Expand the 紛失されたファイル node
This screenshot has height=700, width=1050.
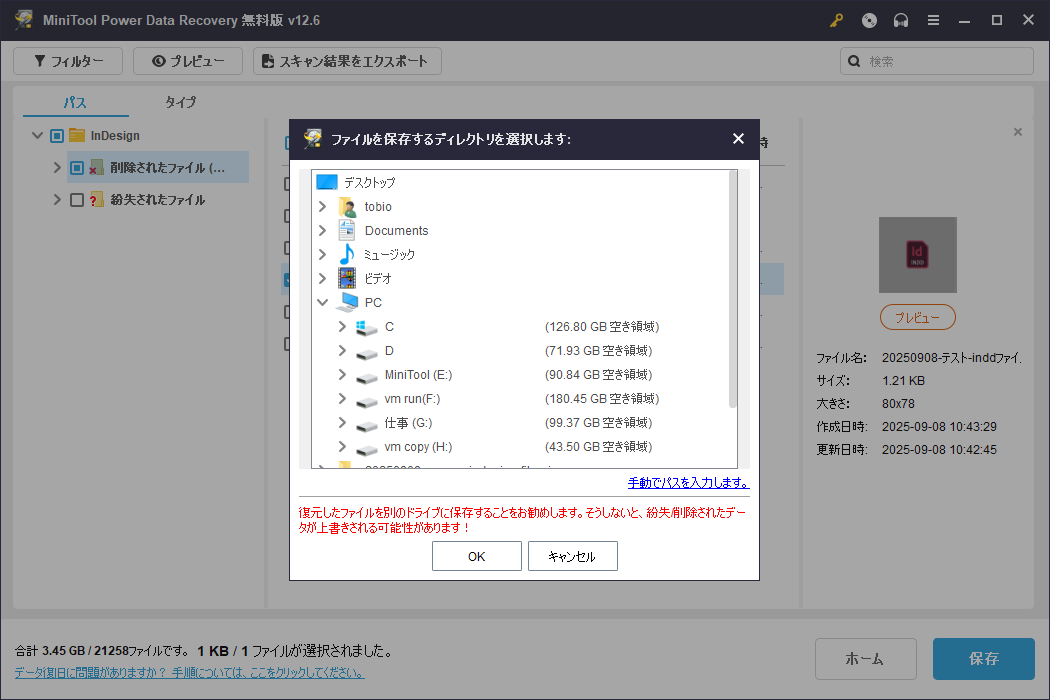click(x=57, y=200)
